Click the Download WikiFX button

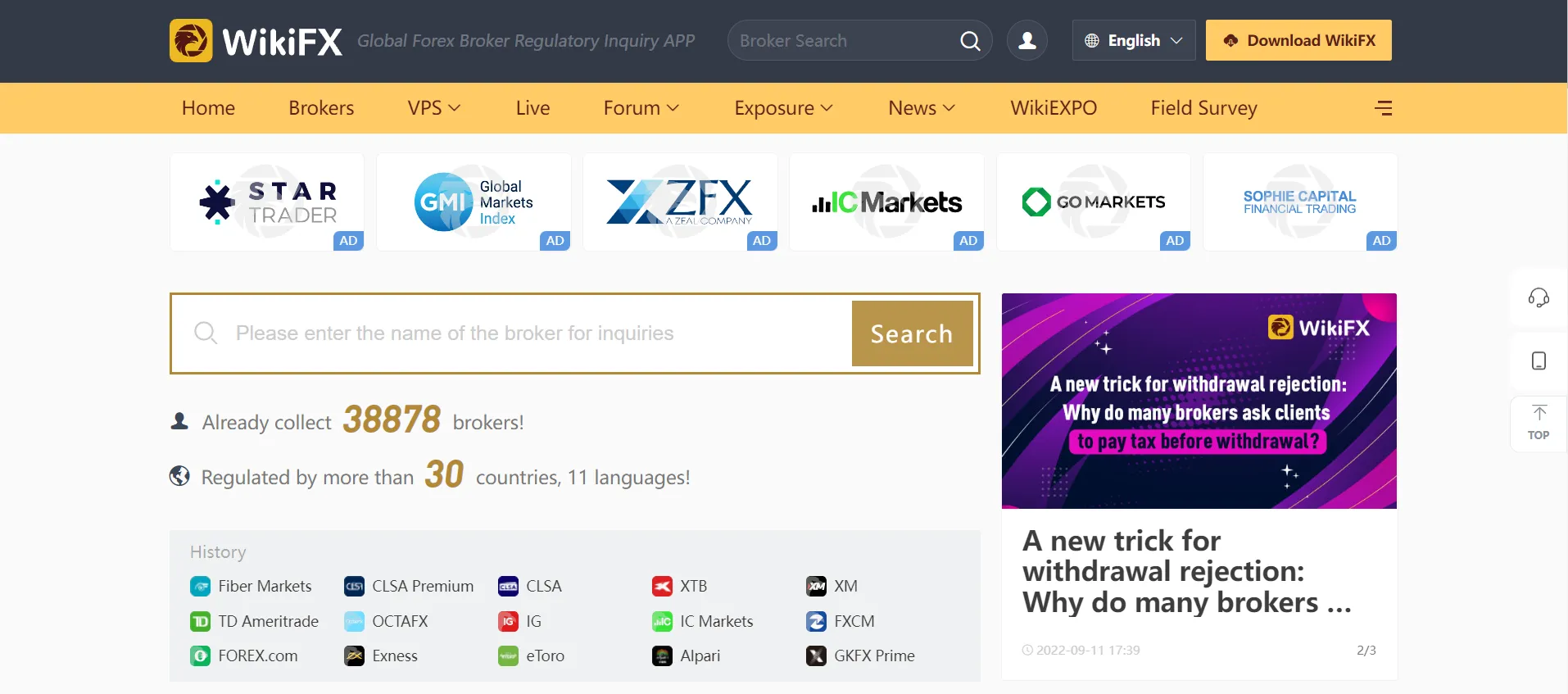click(1298, 40)
